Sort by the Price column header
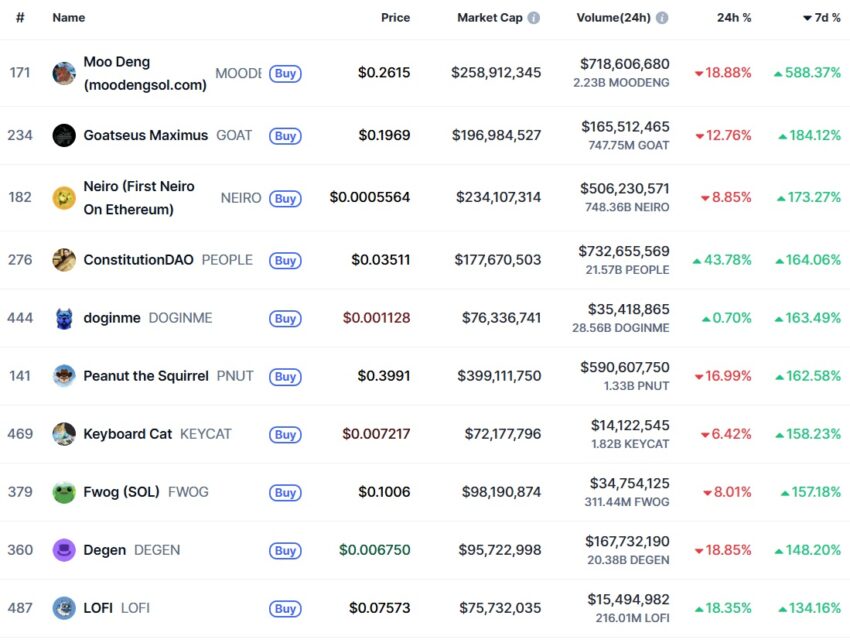This screenshot has width=850, height=643. tap(395, 18)
